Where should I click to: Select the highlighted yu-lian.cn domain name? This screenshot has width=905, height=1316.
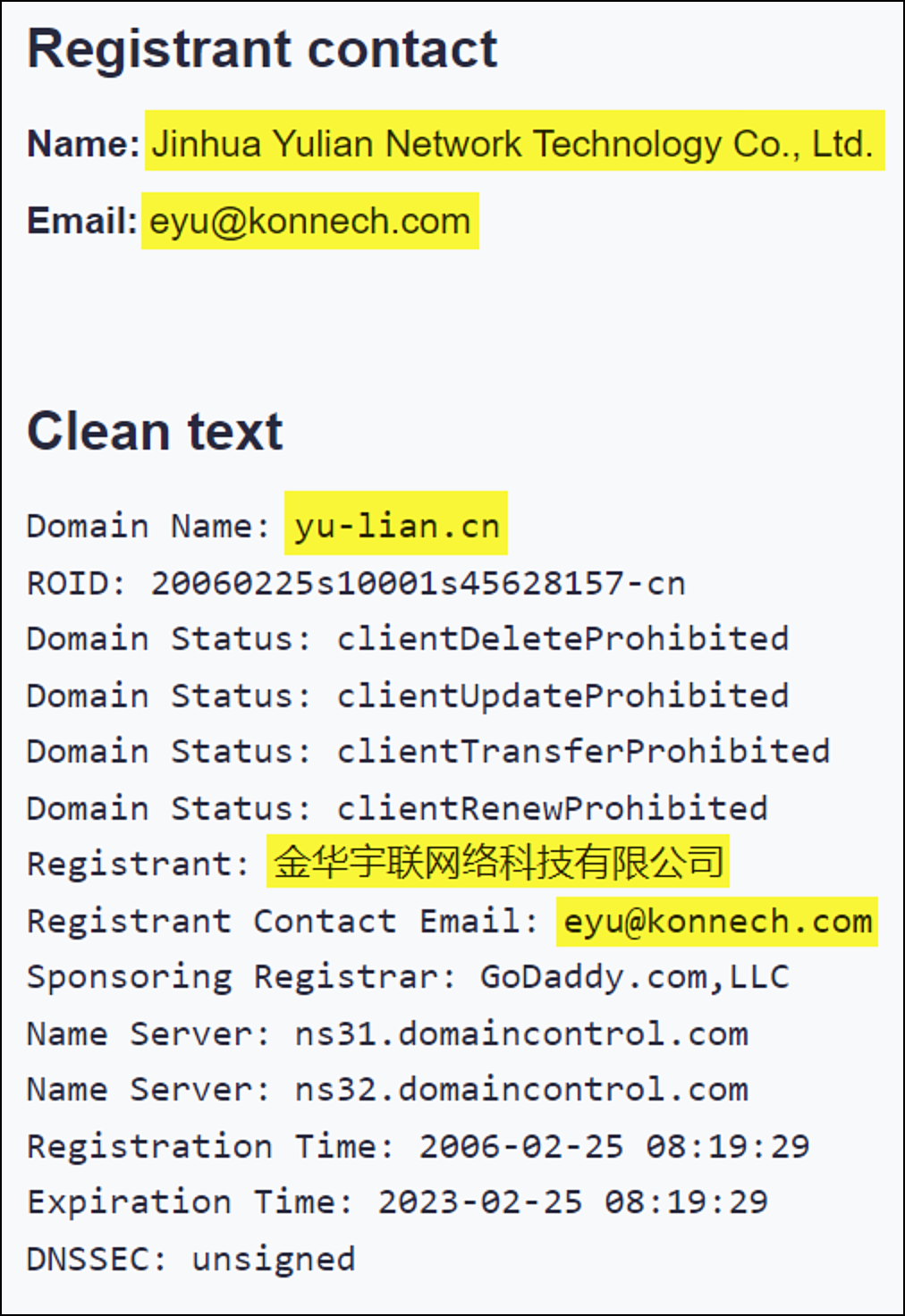[x=396, y=526]
